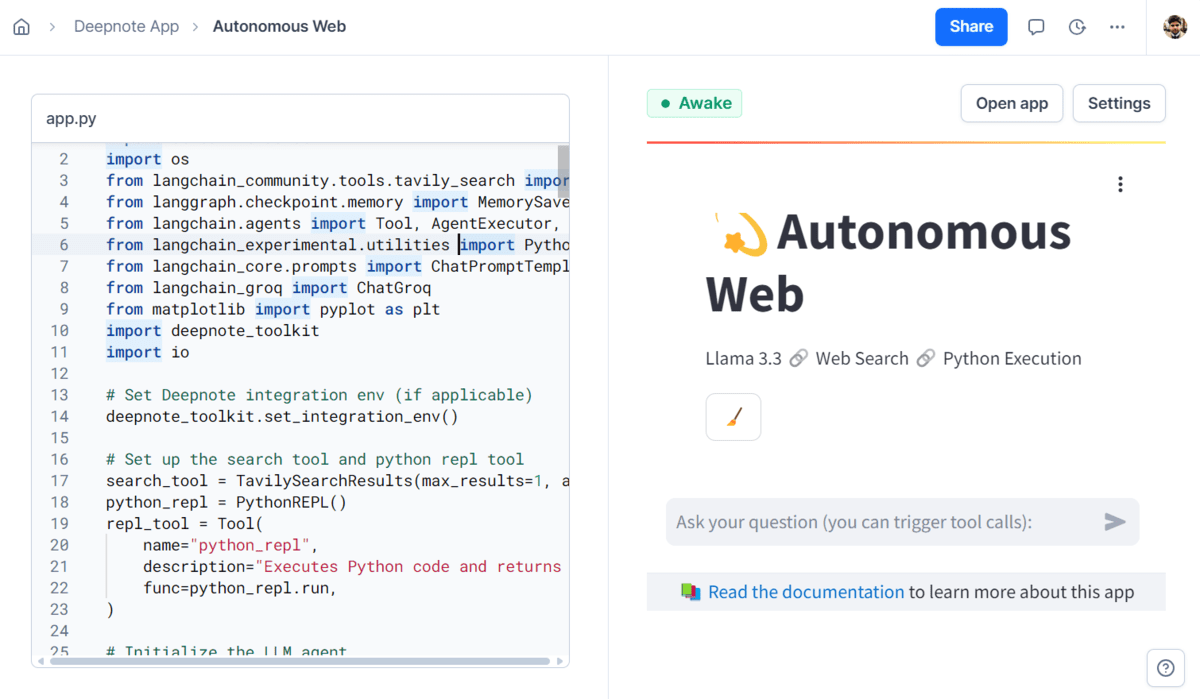Click the right arrow of horizontal scrollbar
1200x699 pixels.
tap(562, 661)
